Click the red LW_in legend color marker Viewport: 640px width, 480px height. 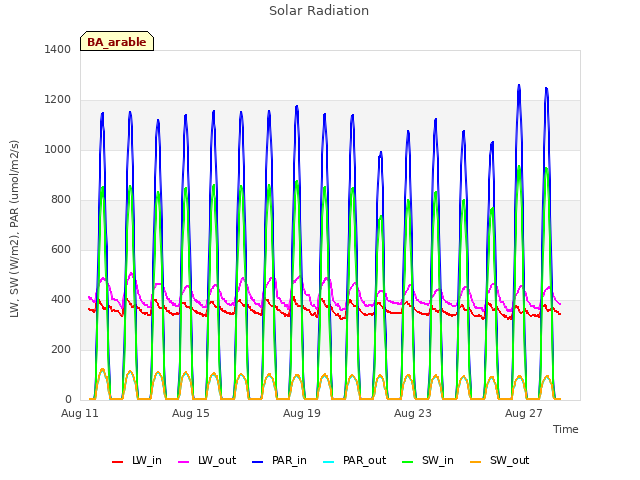click(x=118, y=462)
